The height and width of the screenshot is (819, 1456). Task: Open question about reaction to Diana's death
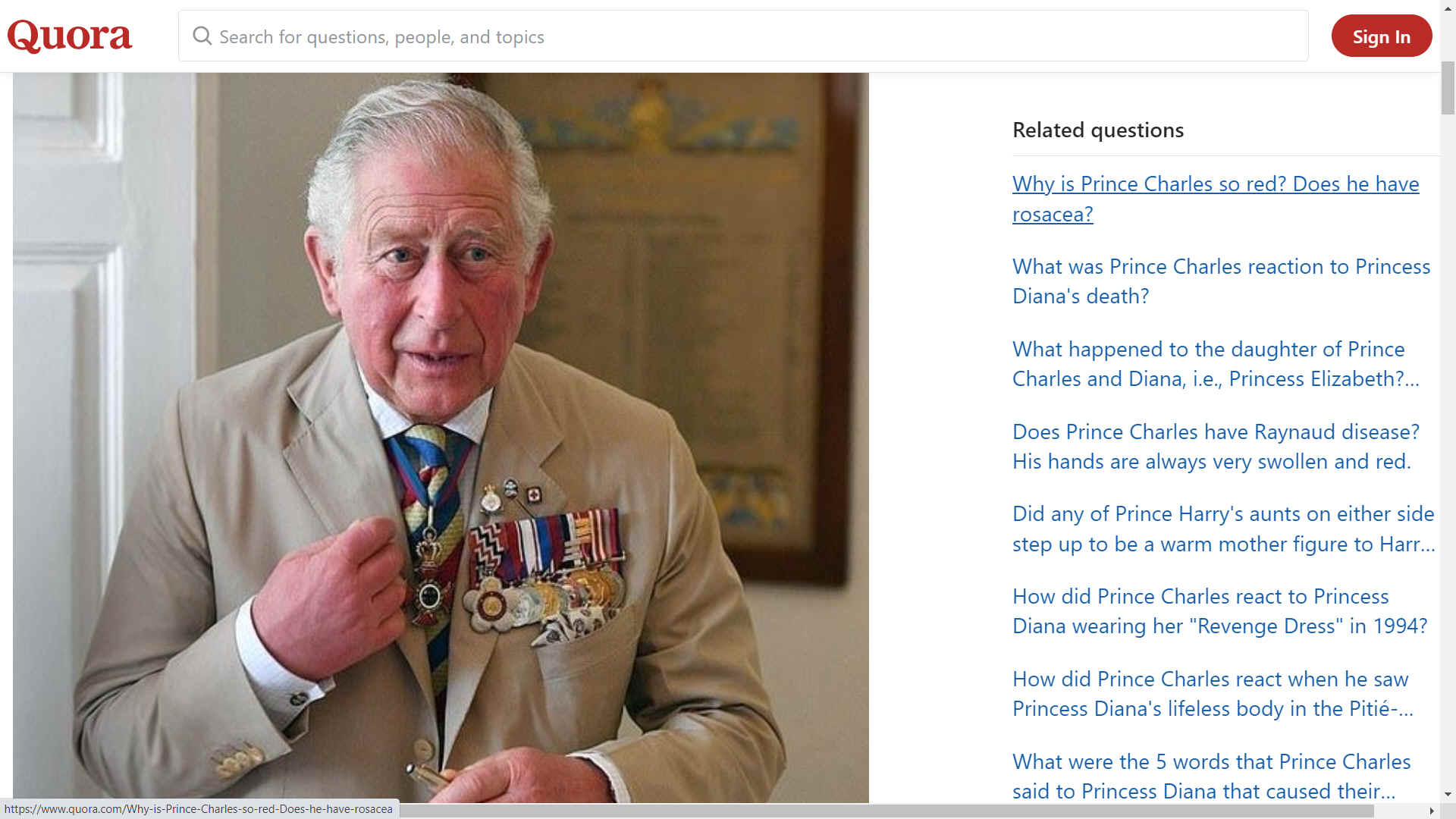(1221, 281)
